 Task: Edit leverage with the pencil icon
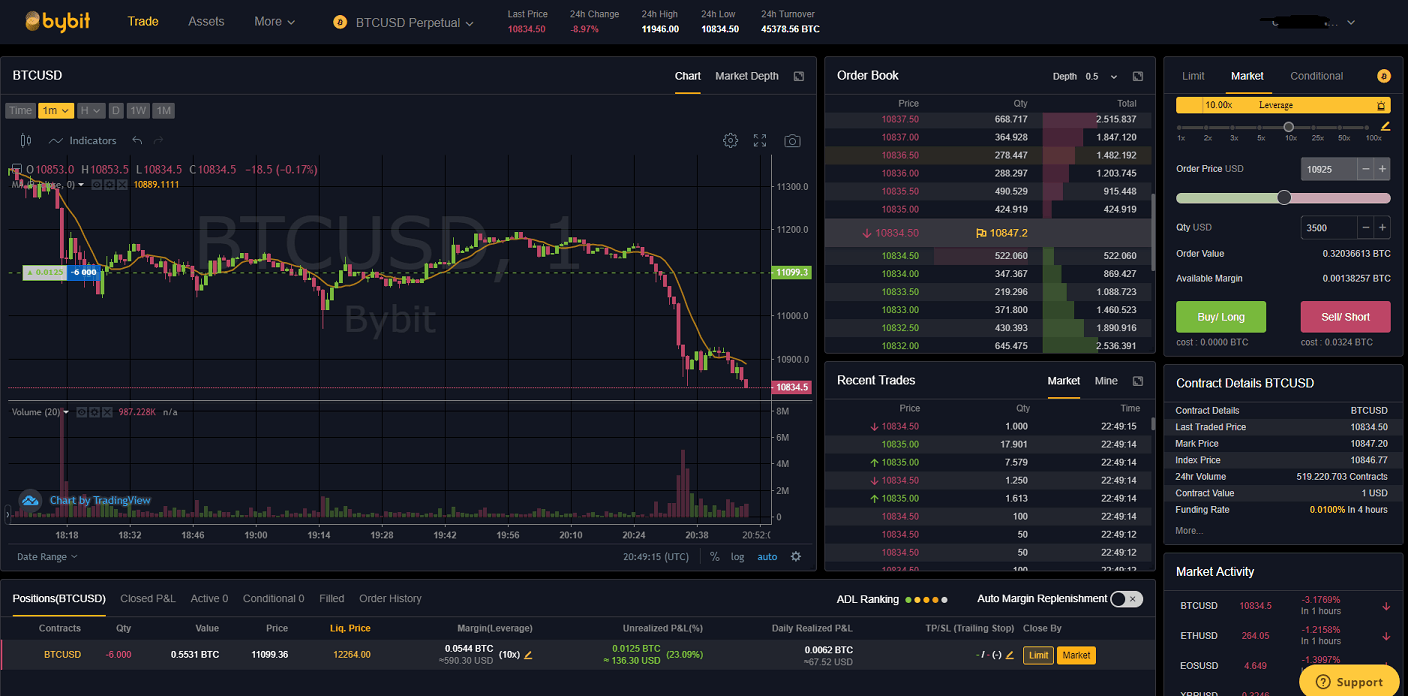tap(1385, 127)
